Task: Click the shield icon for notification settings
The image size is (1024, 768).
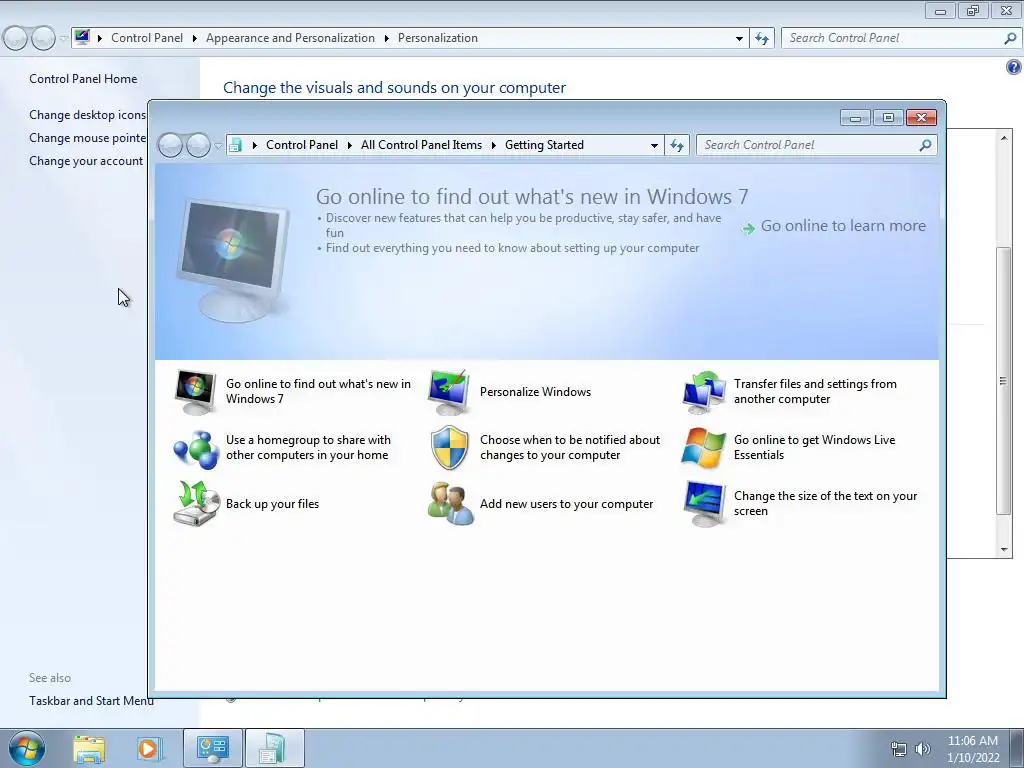Action: [449, 448]
